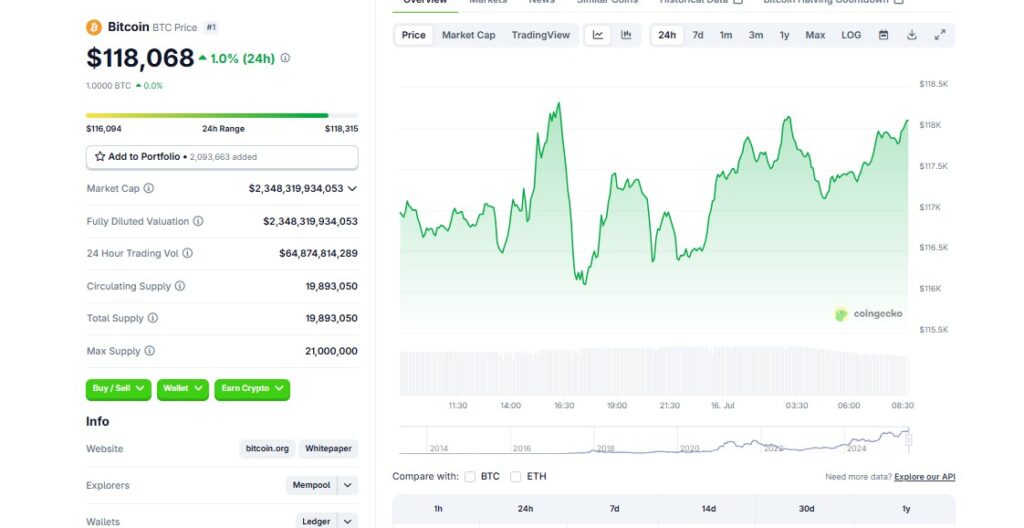
Task: Click the $118,068 price value
Action: tap(140, 58)
